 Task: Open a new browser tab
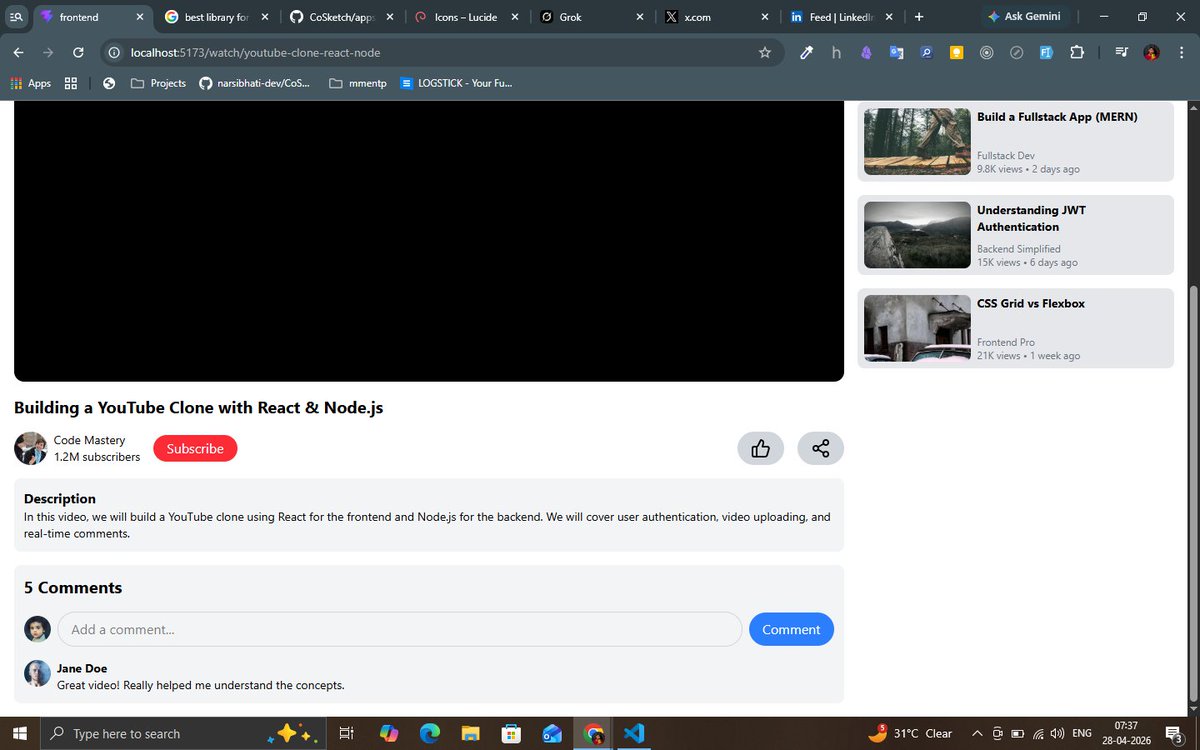click(919, 17)
